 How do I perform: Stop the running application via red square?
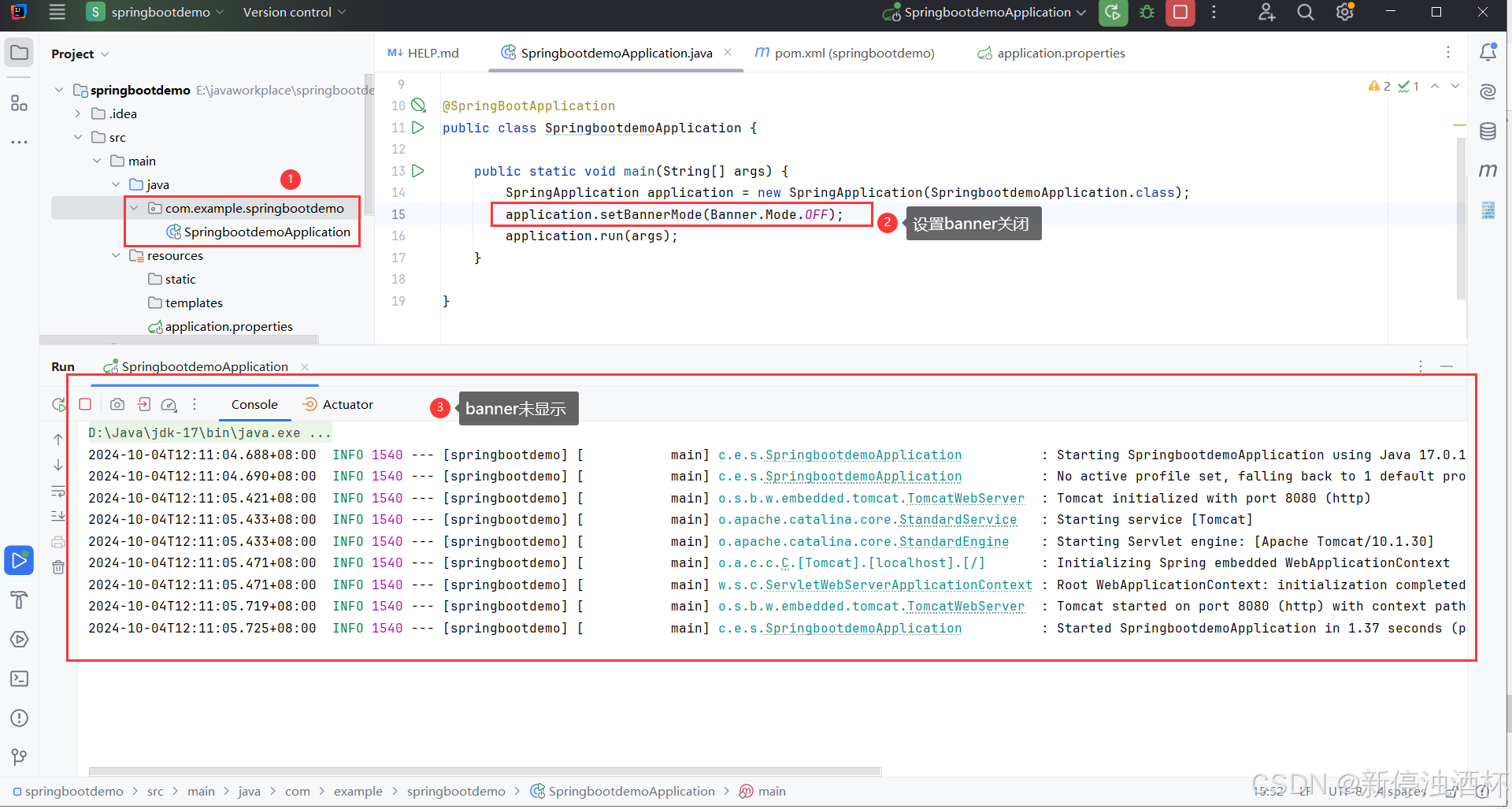tap(1180, 13)
